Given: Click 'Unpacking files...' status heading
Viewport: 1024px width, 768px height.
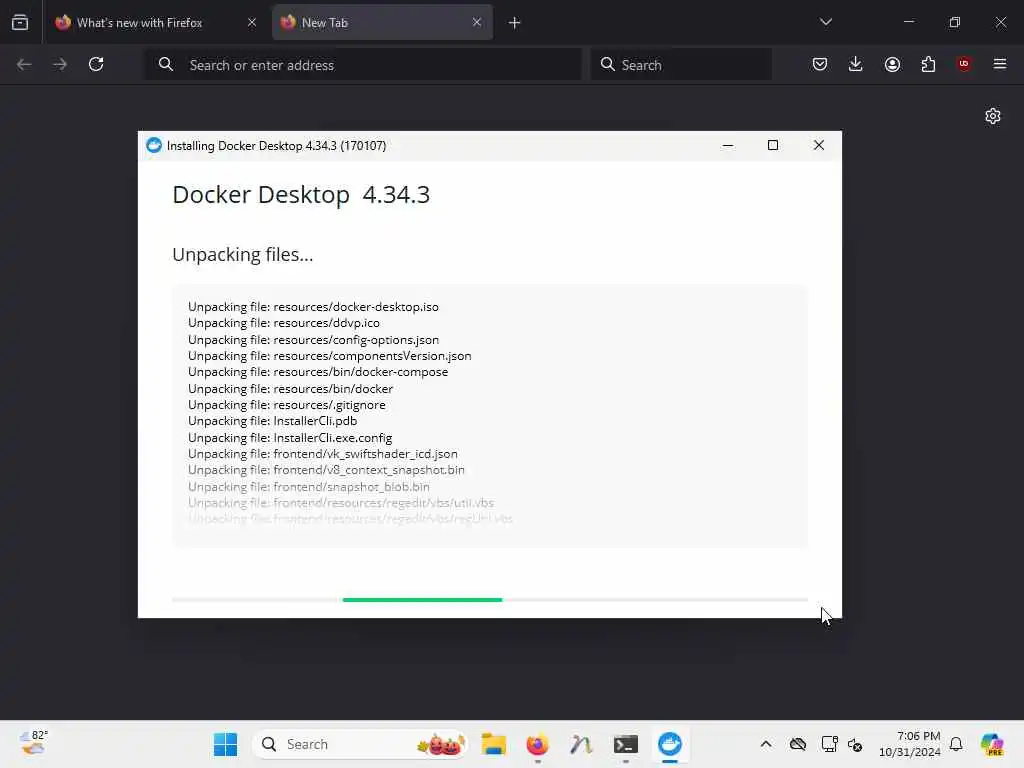Looking at the screenshot, I should (243, 255).
